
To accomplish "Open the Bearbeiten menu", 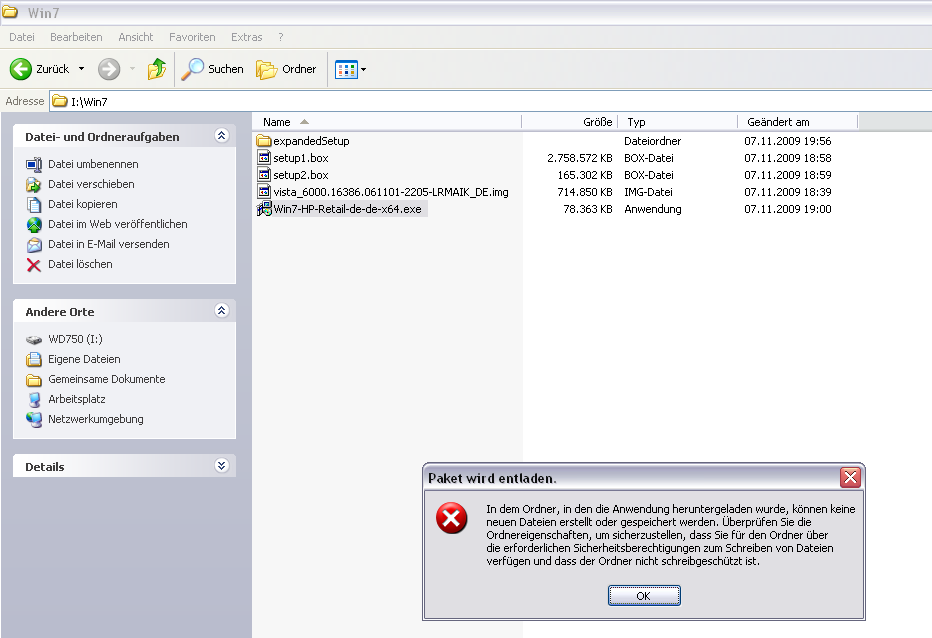I will click(76, 37).
